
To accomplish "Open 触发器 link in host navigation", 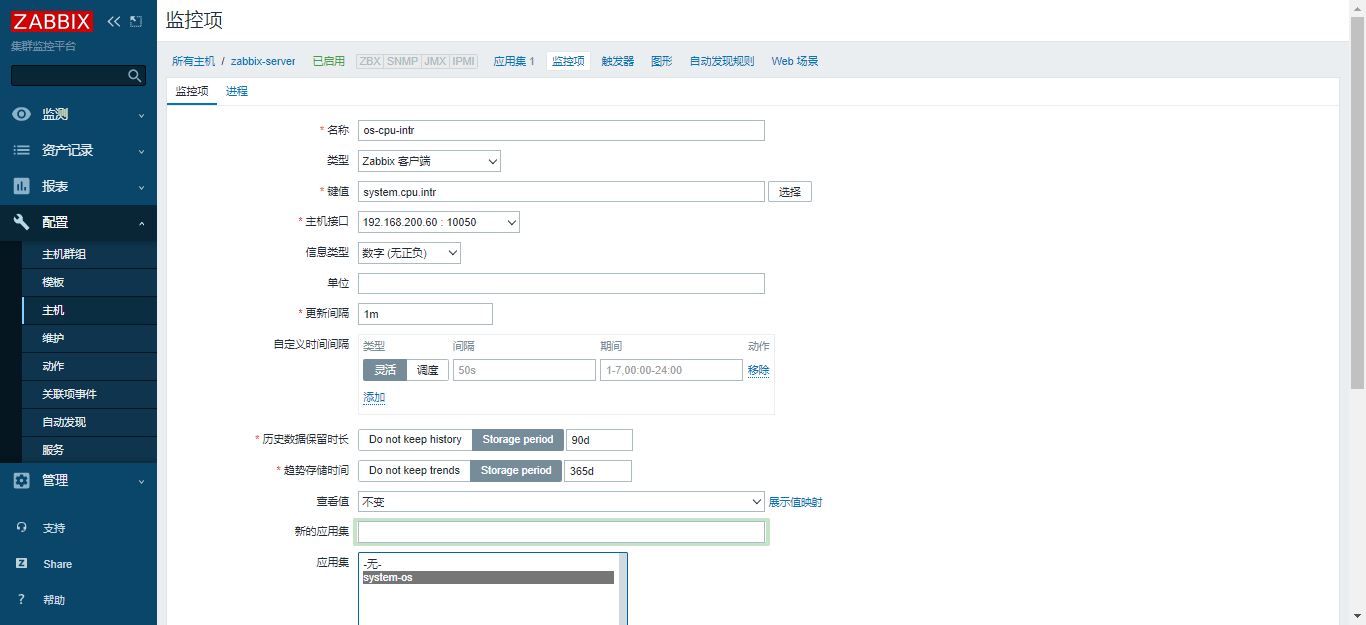I will click(618, 61).
